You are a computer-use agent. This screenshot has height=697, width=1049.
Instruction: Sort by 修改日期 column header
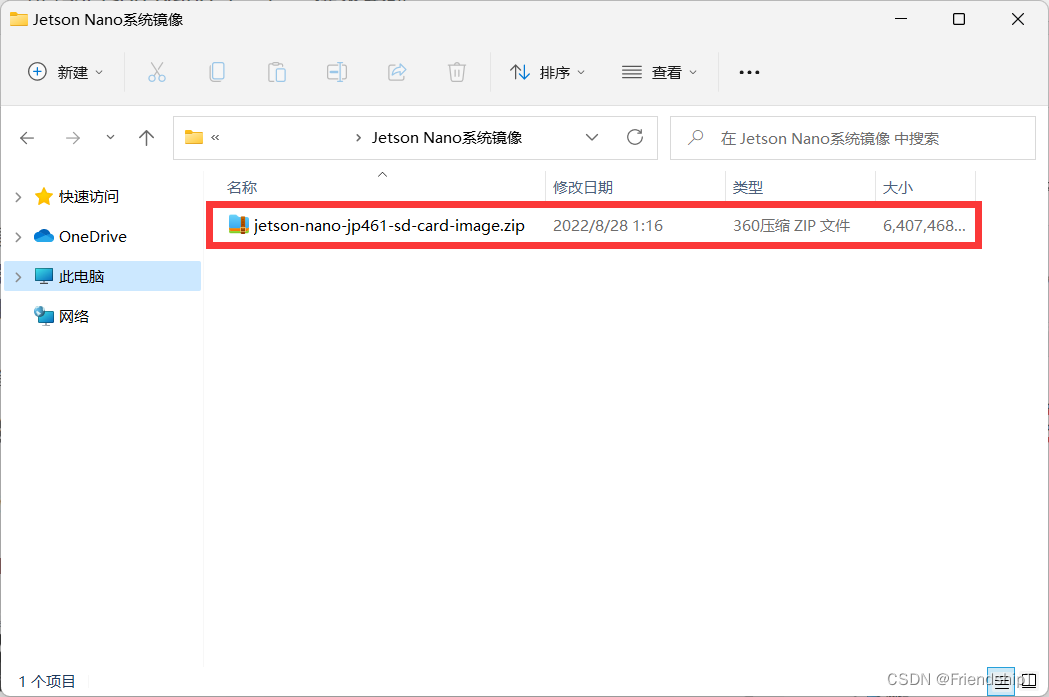point(583,187)
